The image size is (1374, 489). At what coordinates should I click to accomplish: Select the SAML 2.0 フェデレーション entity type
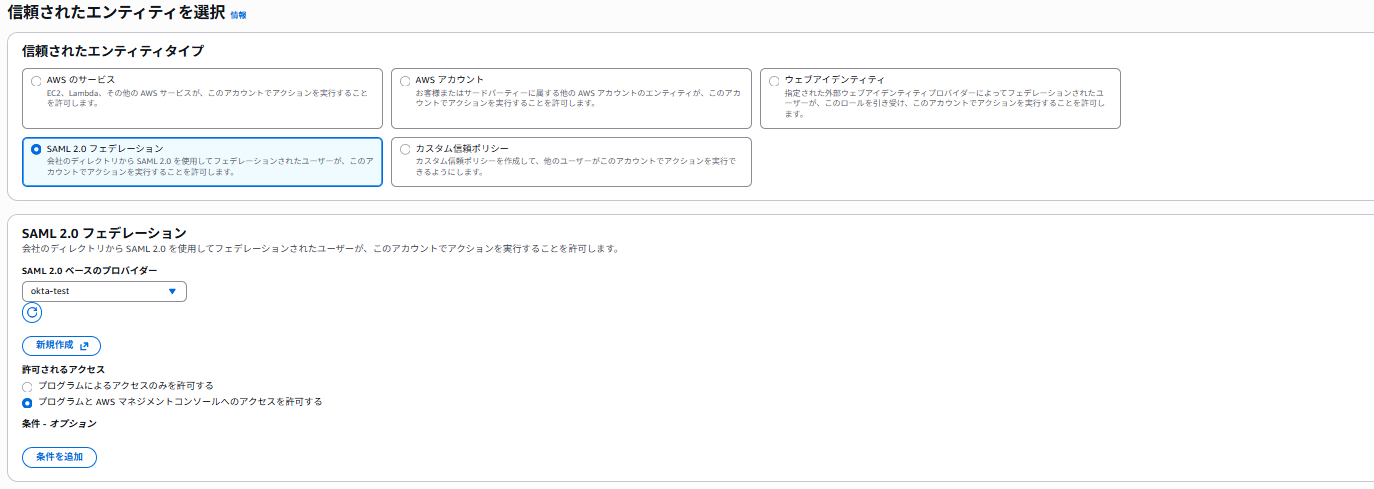pyautogui.click(x=37, y=150)
